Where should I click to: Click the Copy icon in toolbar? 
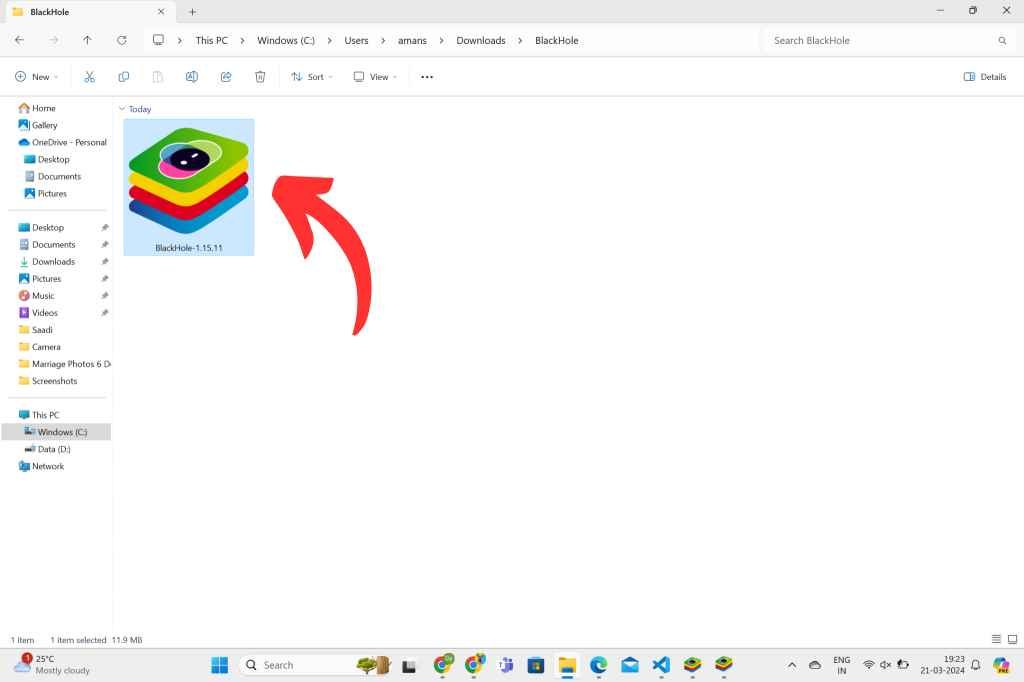(123, 77)
